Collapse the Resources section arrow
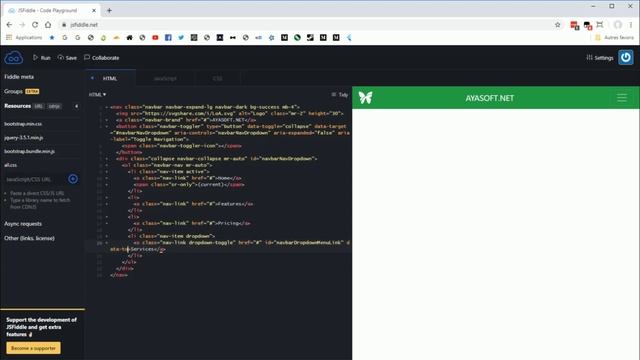This screenshot has height=360, width=640. 76,106
